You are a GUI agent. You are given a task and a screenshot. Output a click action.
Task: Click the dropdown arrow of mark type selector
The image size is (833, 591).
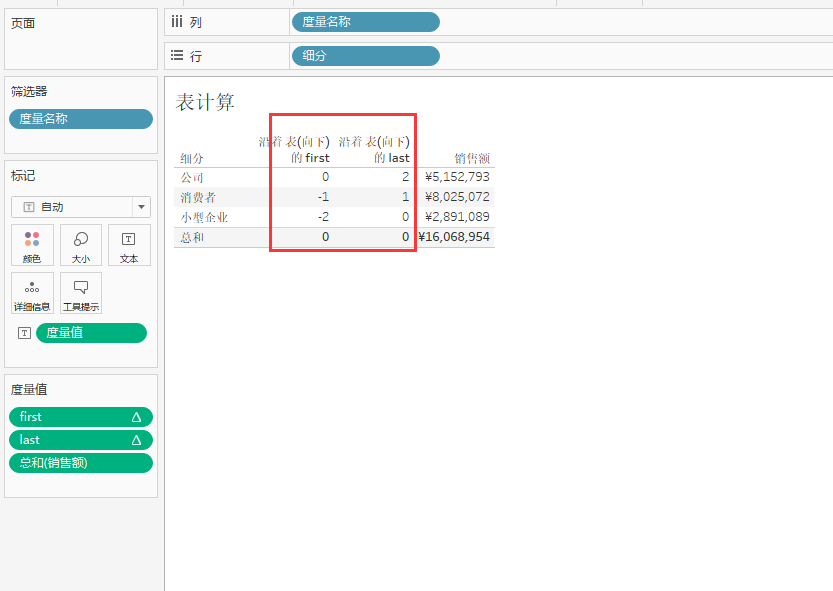click(x=141, y=207)
